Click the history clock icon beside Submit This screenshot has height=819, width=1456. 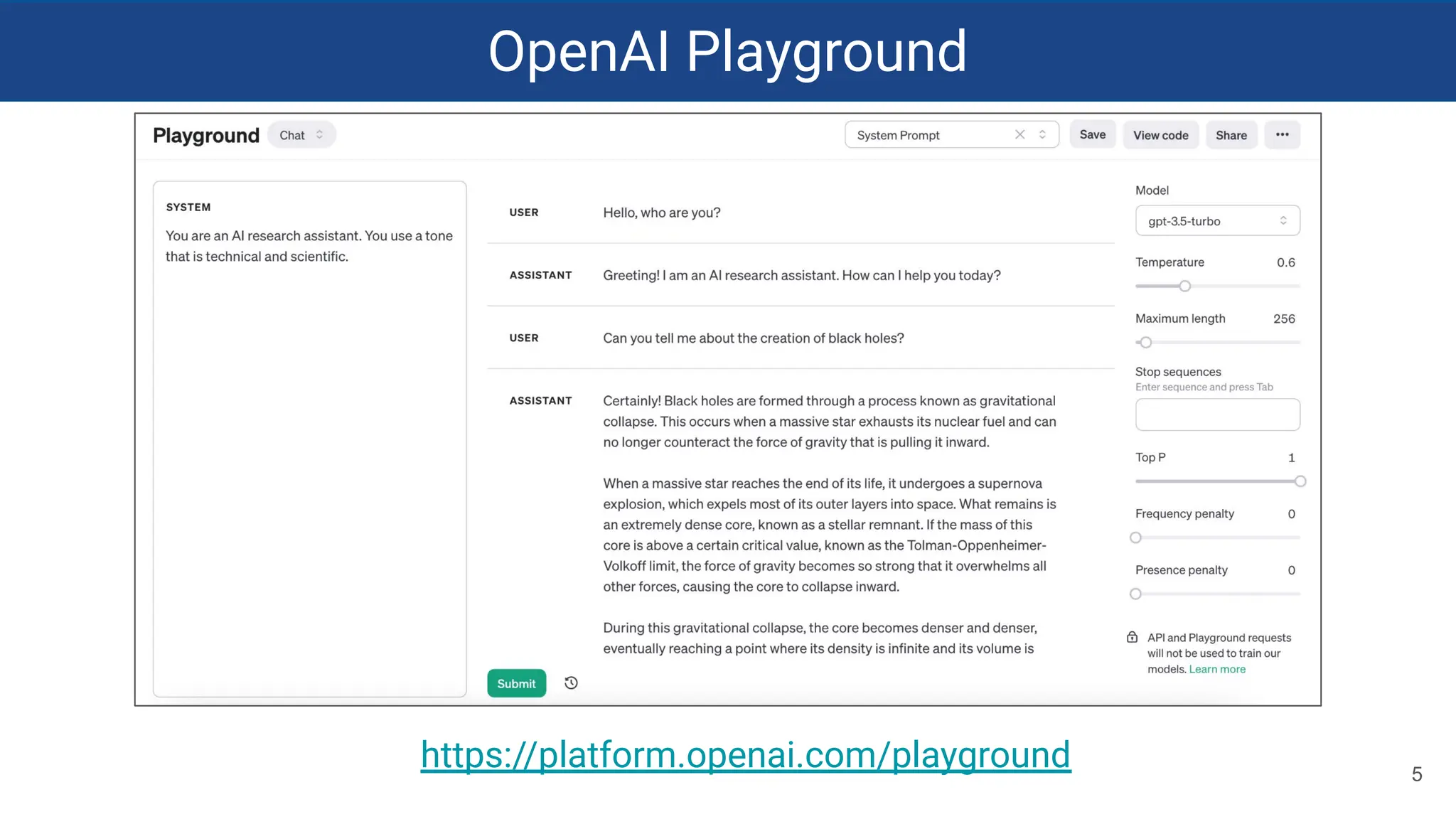click(571, 683)
